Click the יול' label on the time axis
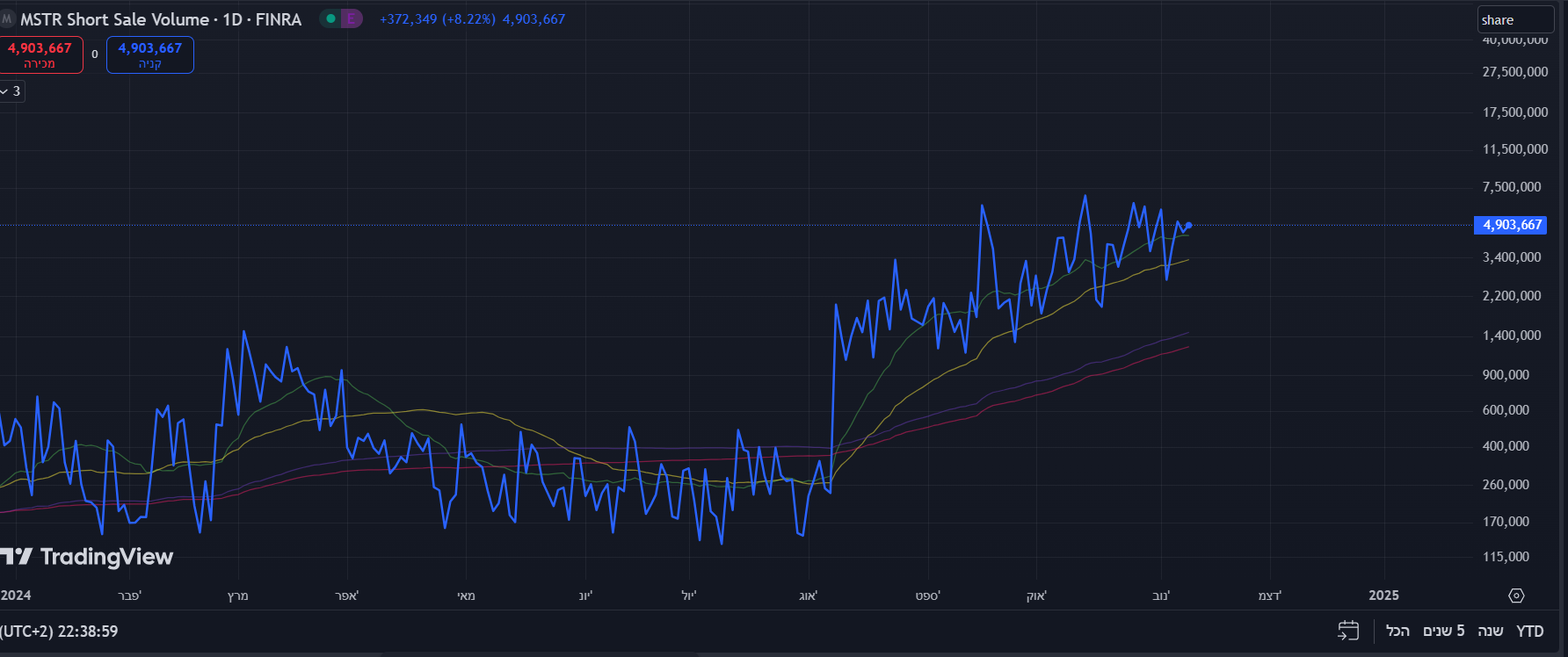Viewport: 1568px width, 657px height. tap(689, 596)
